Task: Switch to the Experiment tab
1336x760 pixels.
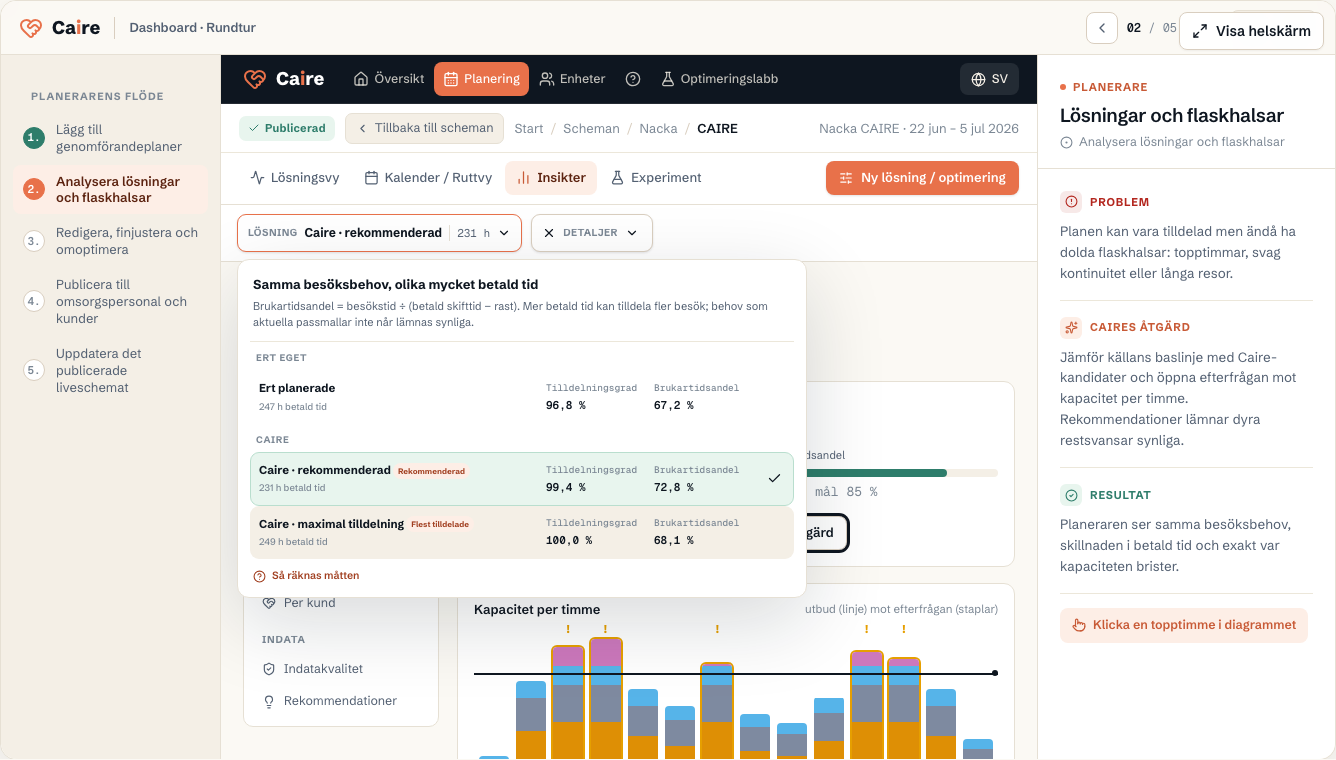Action: click(656, 178)
